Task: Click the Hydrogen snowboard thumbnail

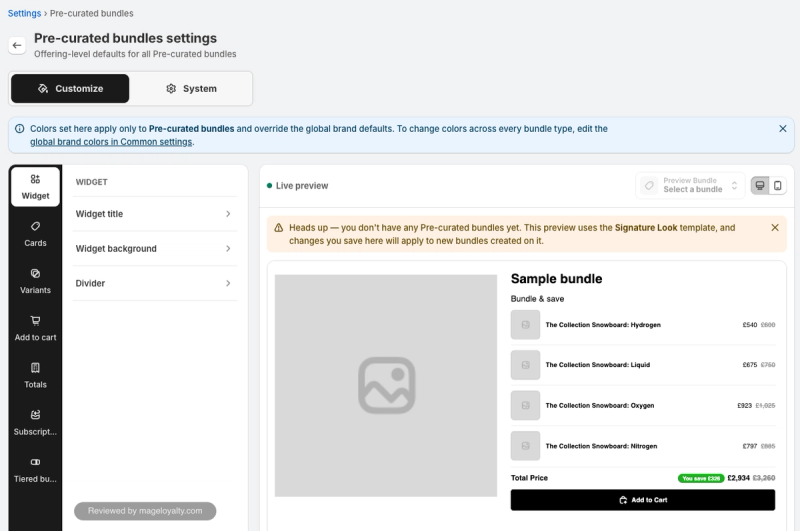Action: [x=526, y=324]
